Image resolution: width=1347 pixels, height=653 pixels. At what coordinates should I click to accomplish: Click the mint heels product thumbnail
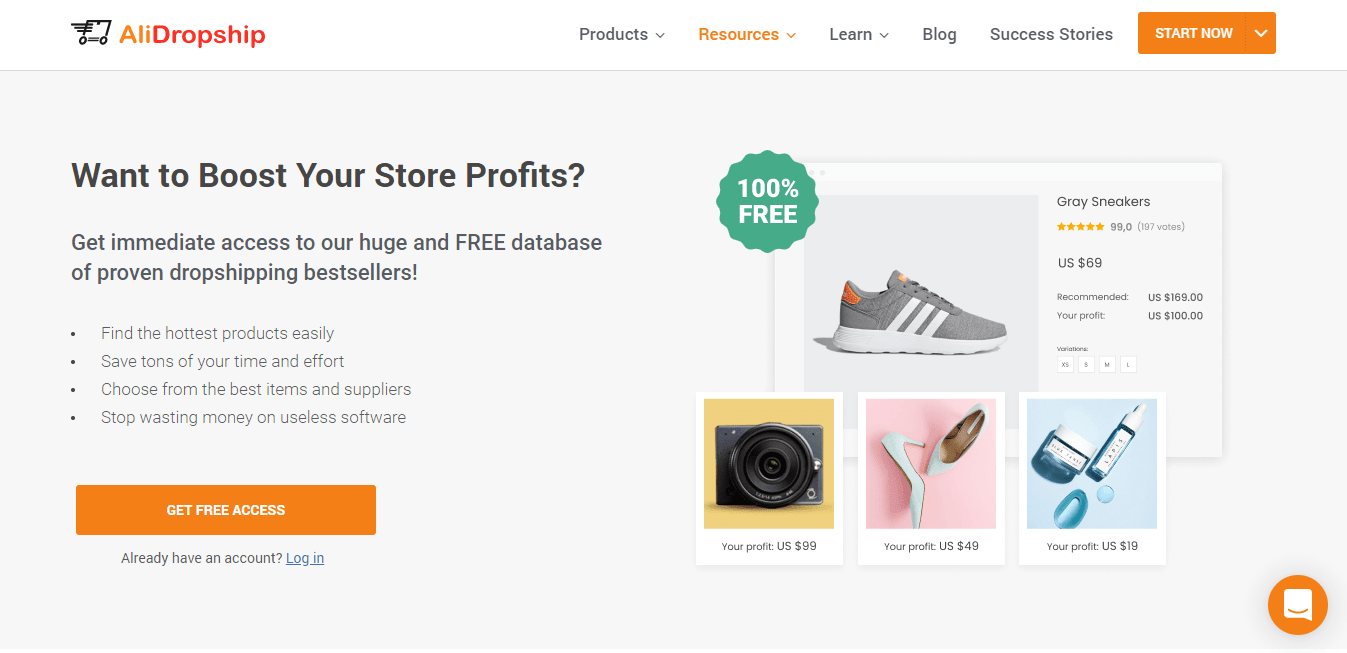930,463
